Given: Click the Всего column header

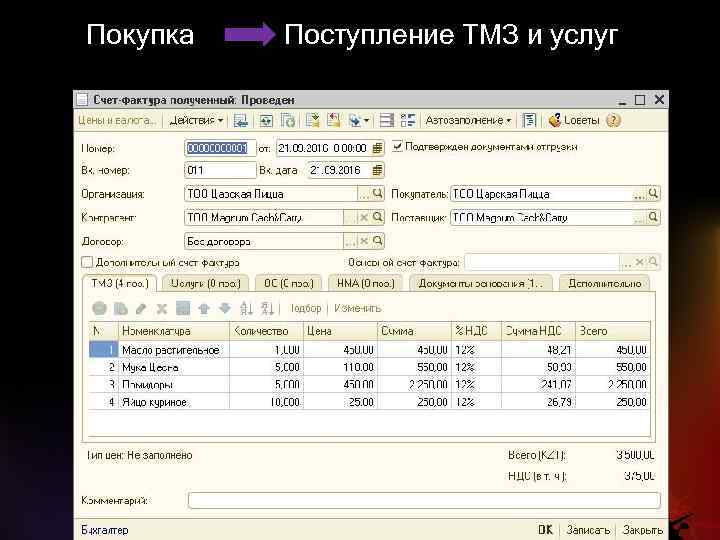Looking at the screenshot, I should [x=613, y=331].
